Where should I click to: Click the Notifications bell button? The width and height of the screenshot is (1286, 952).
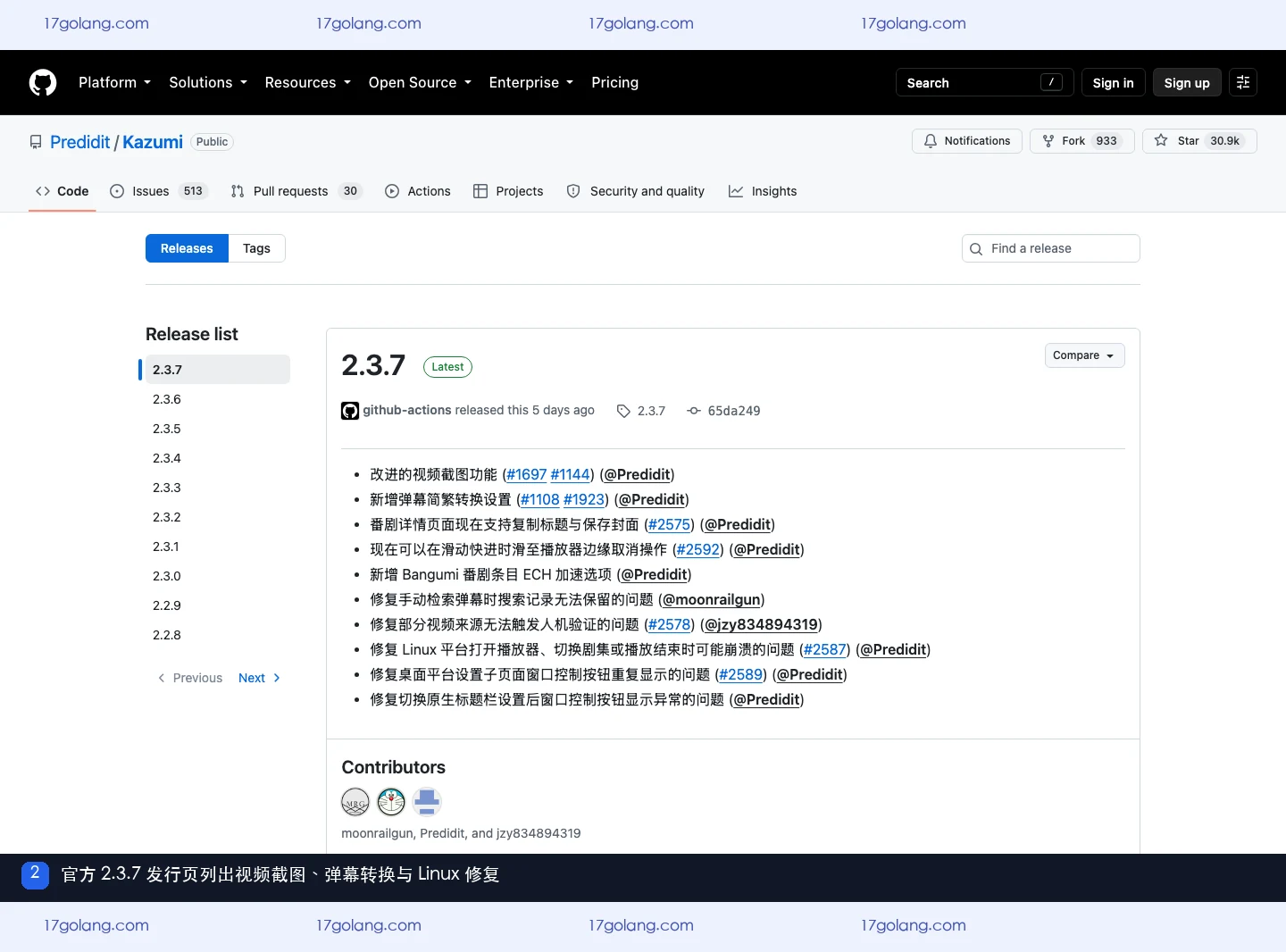(x=967, y=141)
